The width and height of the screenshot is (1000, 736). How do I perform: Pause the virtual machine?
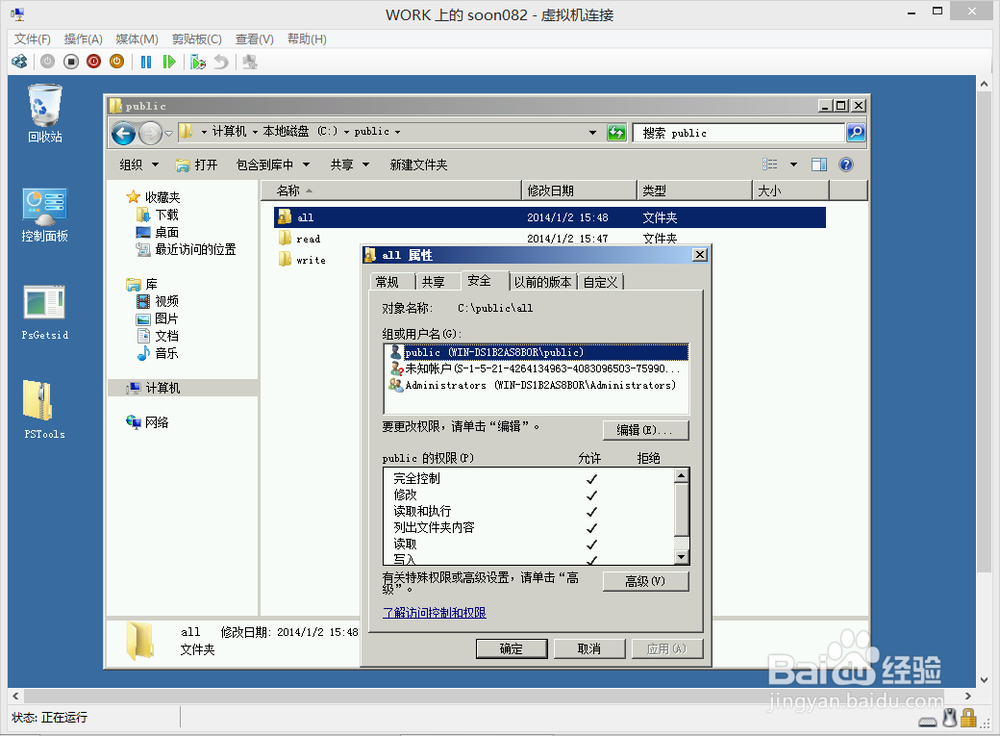(x=146, y=62)
